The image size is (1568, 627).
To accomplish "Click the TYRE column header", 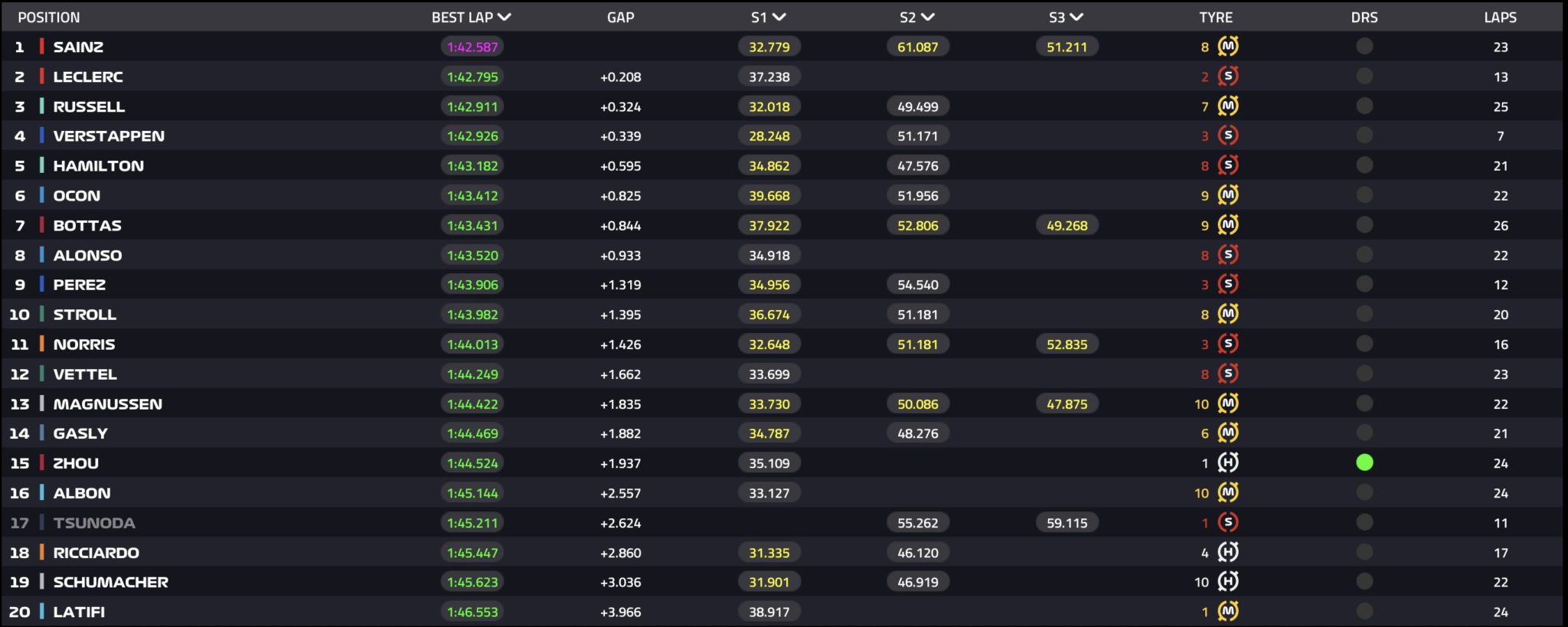I will click(x=1216, y=17).
